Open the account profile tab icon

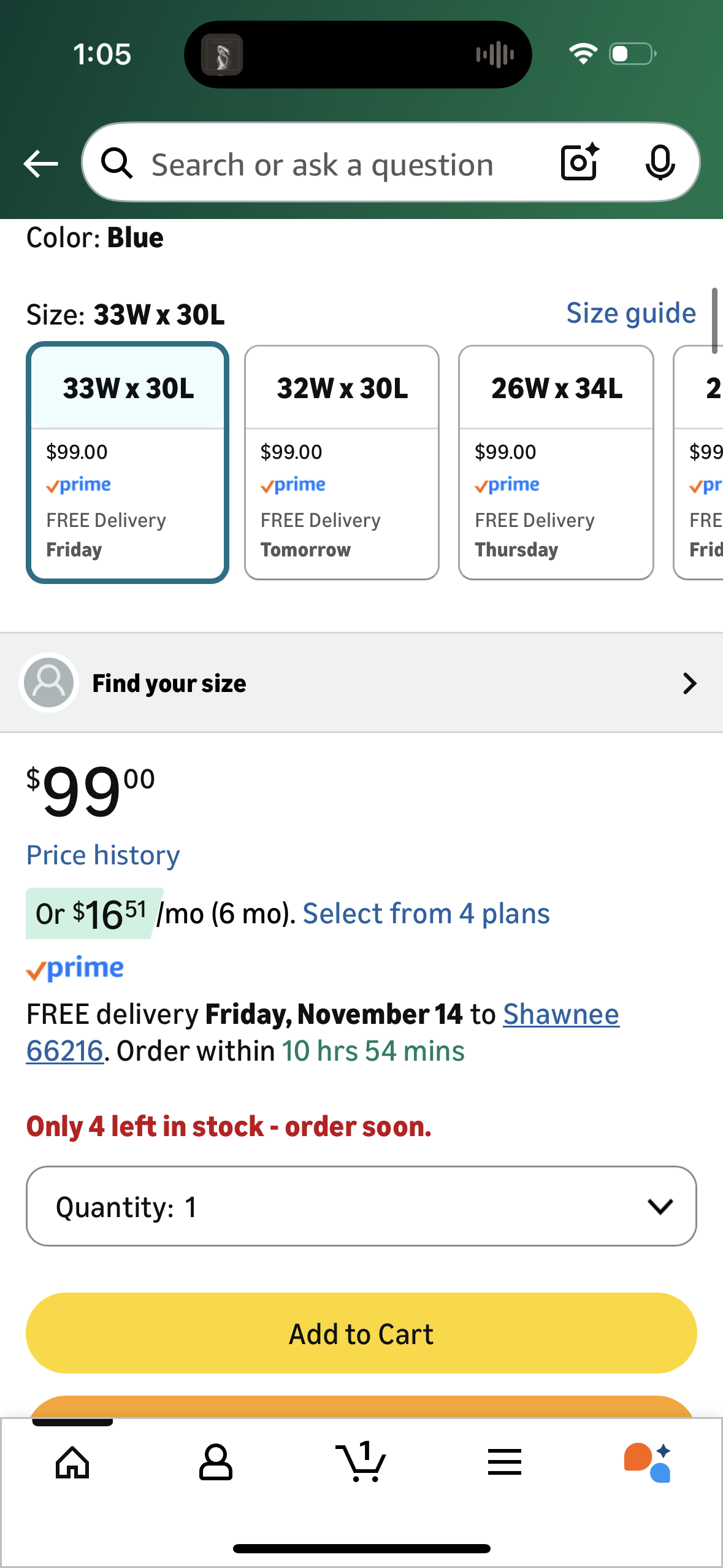pos(216,1462)
